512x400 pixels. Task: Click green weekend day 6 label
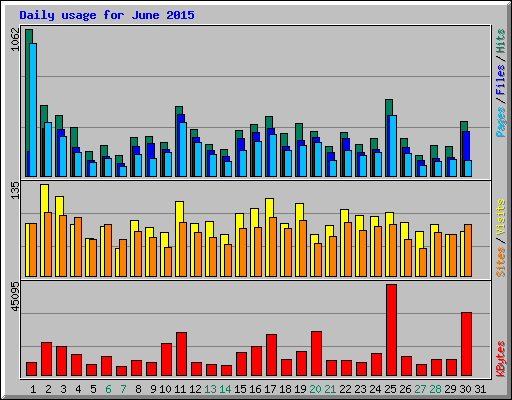108,389
